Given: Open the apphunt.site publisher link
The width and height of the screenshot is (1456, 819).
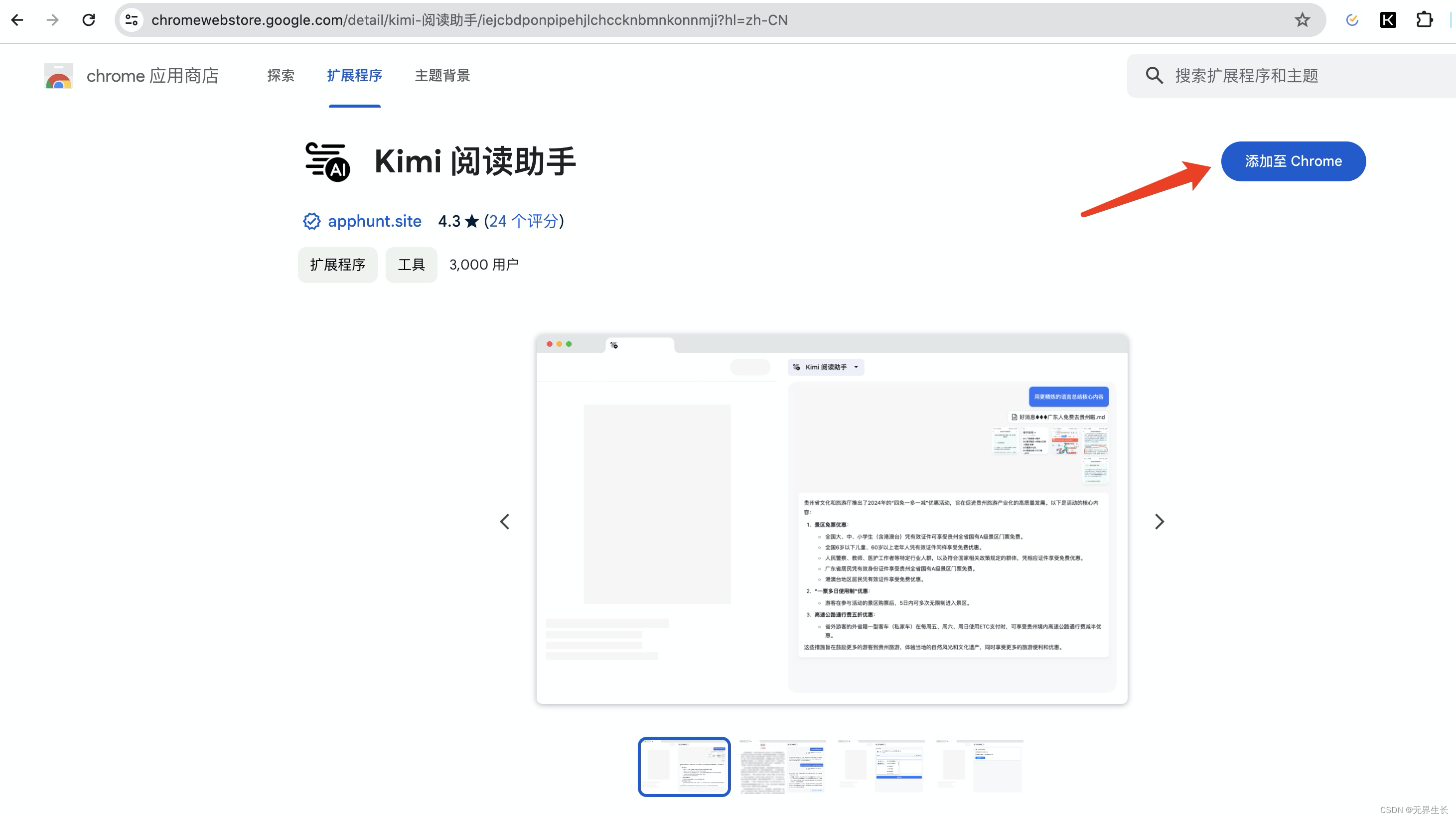Looking at the screenshot, I should (x=374, y=221).
